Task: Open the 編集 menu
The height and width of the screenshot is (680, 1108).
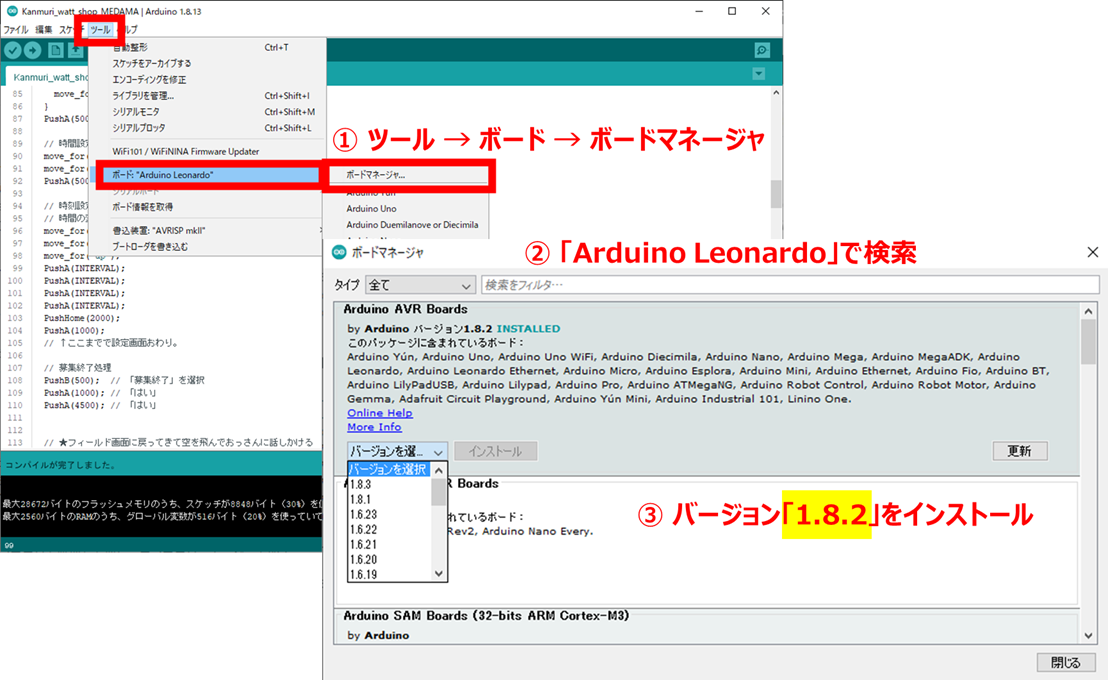Action: (44, 30)
